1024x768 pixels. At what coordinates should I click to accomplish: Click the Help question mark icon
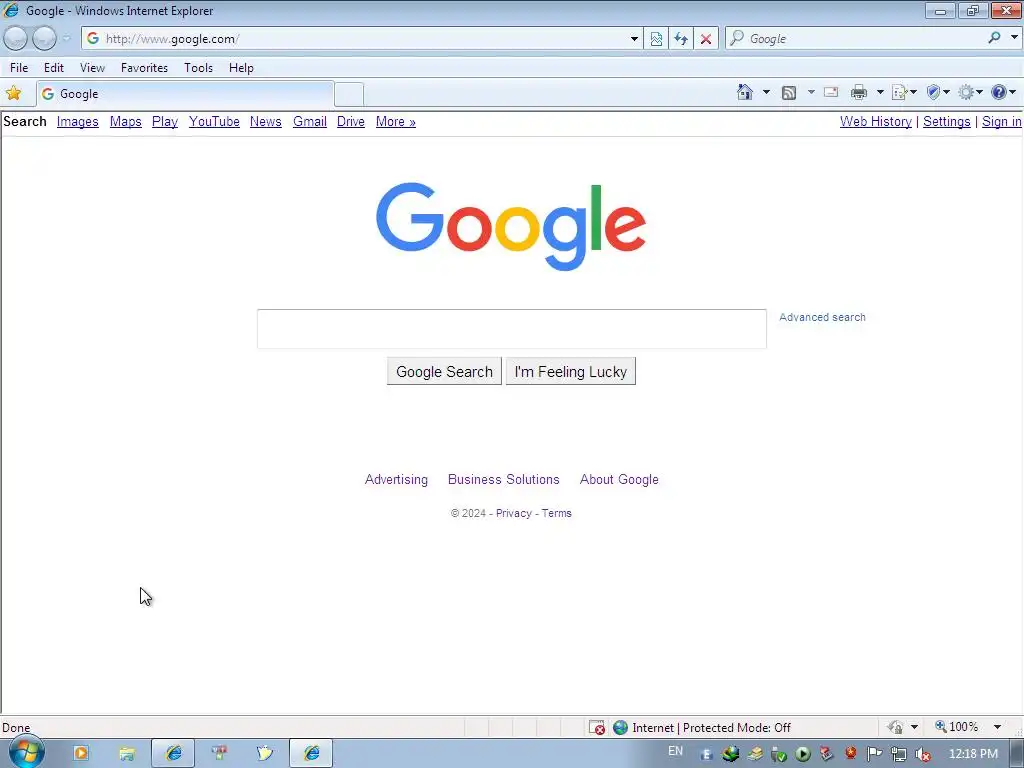click(999, 92)
